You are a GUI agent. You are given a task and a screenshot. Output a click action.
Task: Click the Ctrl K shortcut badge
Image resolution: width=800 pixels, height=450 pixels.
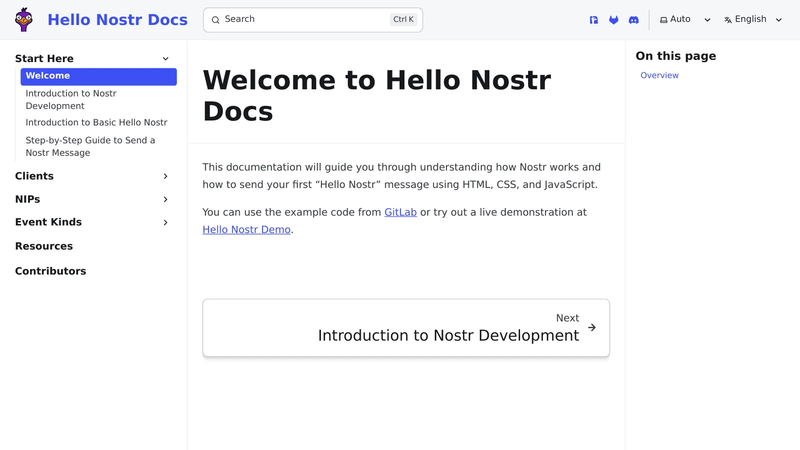point(404,19)
